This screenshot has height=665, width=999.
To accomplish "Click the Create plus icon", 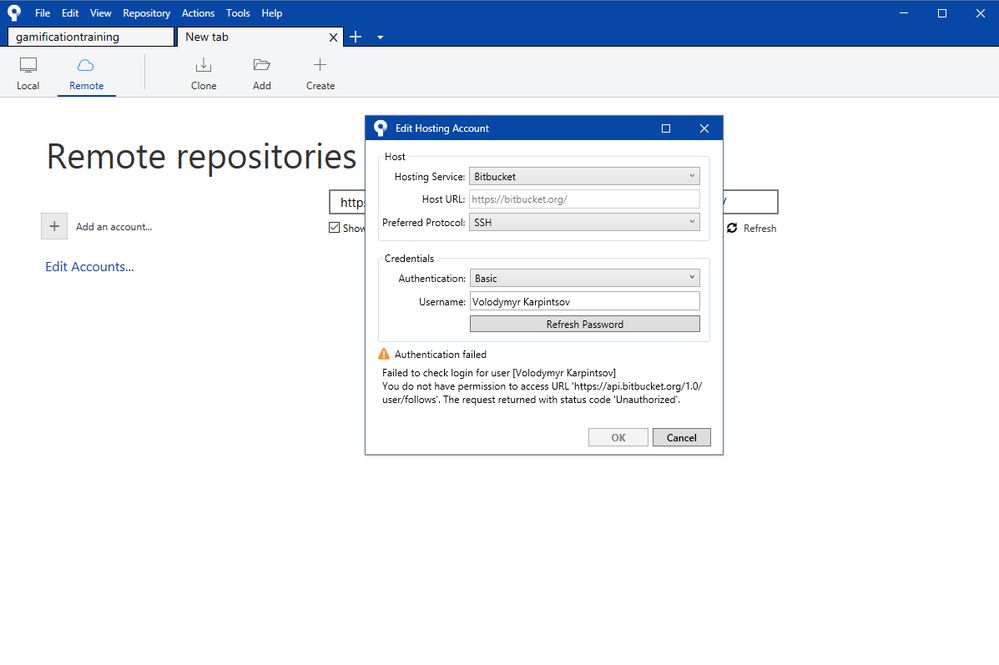I will pos(320,64).
